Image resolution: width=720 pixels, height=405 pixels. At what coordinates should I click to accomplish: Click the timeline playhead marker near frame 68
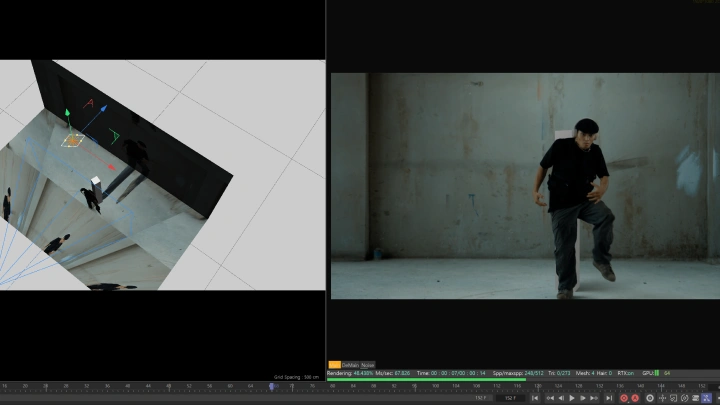[x=272, y=386]
